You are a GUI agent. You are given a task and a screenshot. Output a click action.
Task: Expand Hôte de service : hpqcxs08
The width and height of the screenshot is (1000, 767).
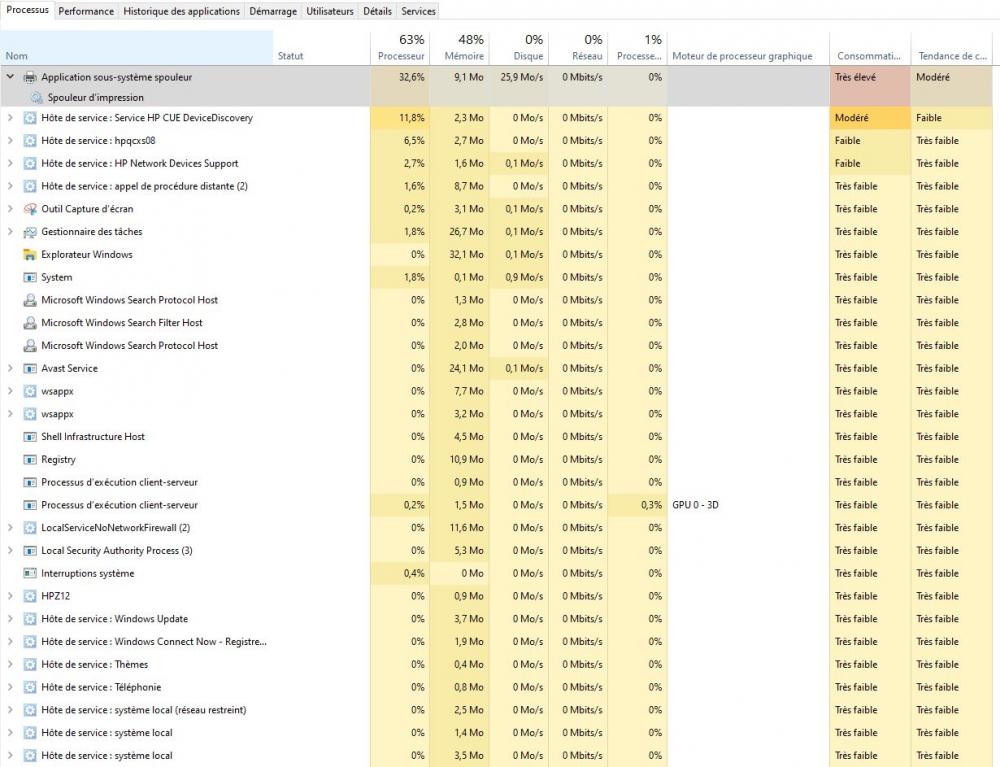tap(10, 141)
